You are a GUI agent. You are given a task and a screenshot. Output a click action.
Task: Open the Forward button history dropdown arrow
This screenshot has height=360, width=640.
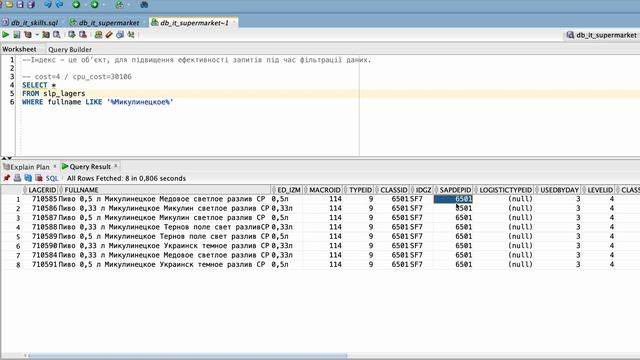click(x=103, y=5)
